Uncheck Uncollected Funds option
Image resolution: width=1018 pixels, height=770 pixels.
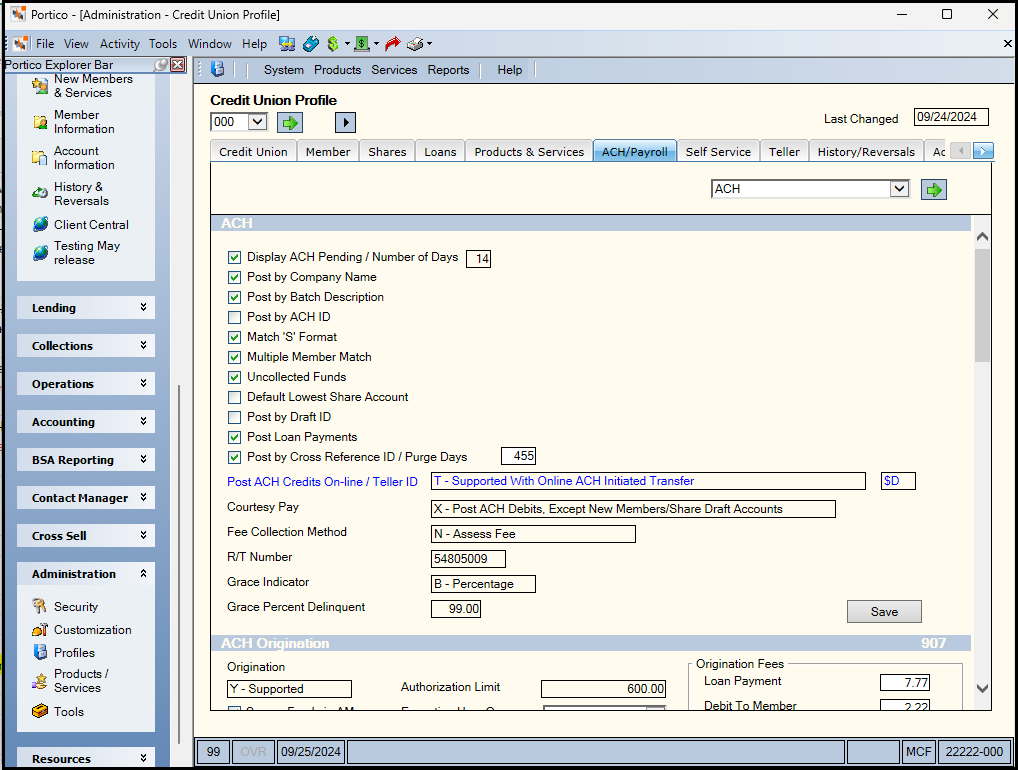tap(234, 377)
